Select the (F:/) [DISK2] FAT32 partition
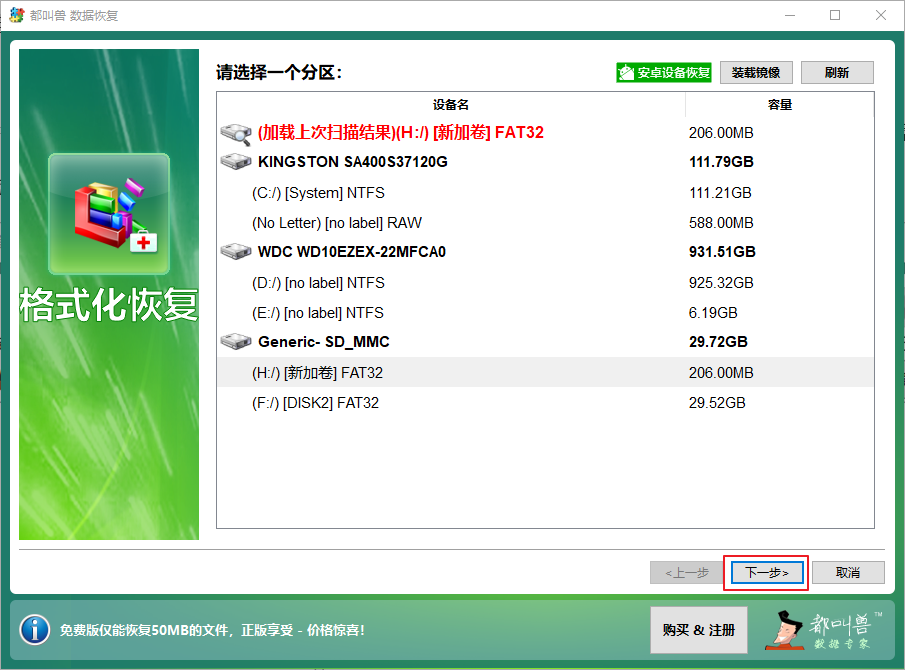The width and height of the screenshot is (905, 670). click(x=317, y=402)
